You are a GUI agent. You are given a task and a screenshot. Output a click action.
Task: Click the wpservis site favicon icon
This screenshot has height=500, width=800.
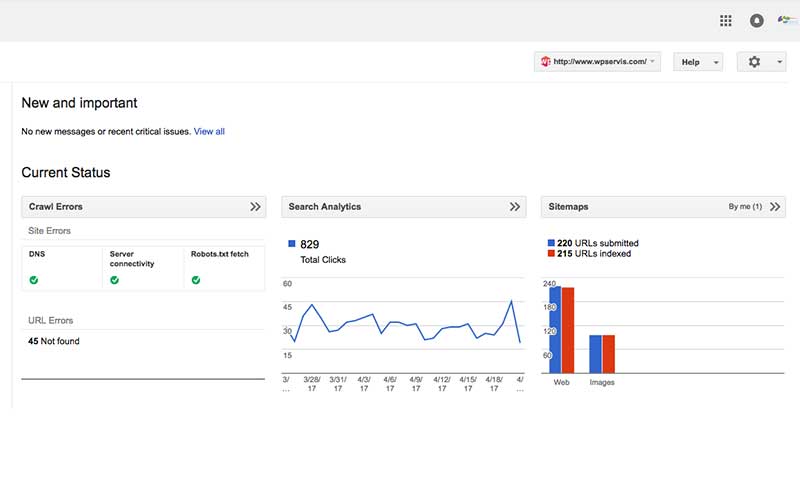pos(546,62)
